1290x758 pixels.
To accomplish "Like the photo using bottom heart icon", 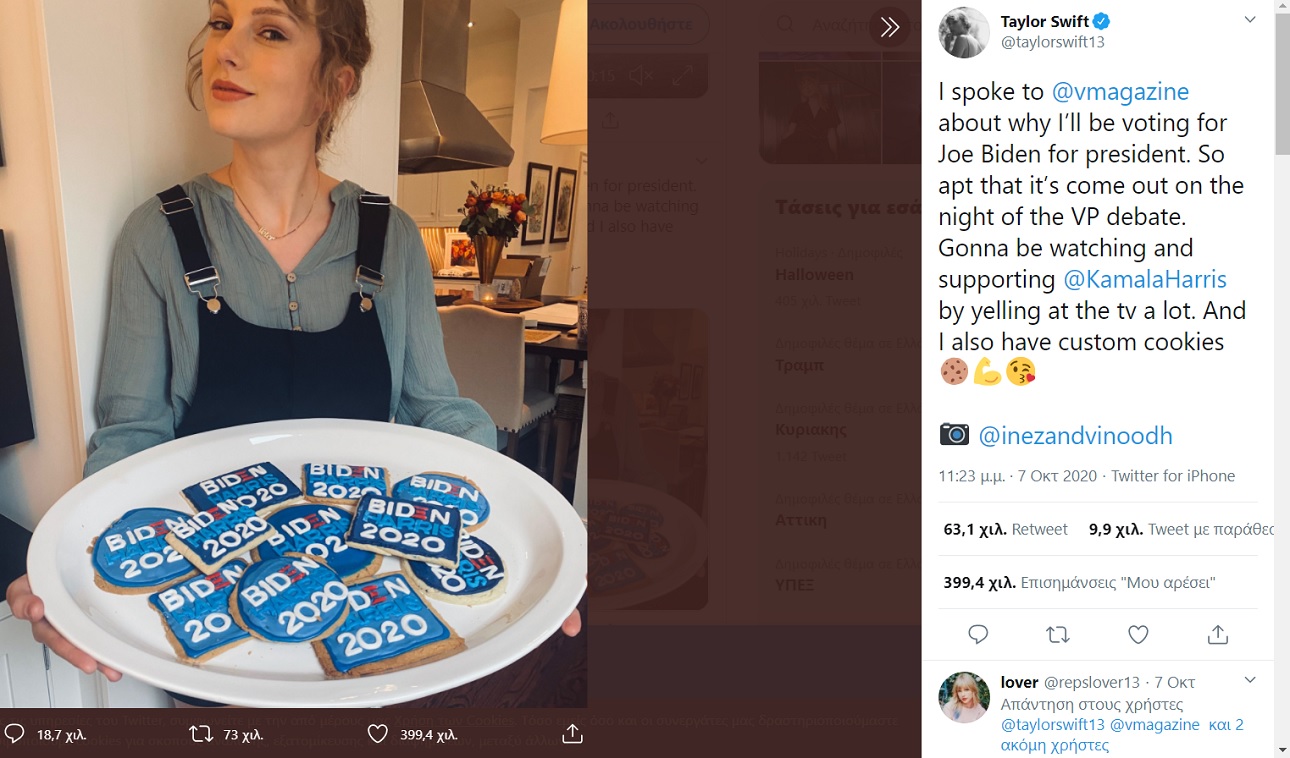I will click(377, 734).
